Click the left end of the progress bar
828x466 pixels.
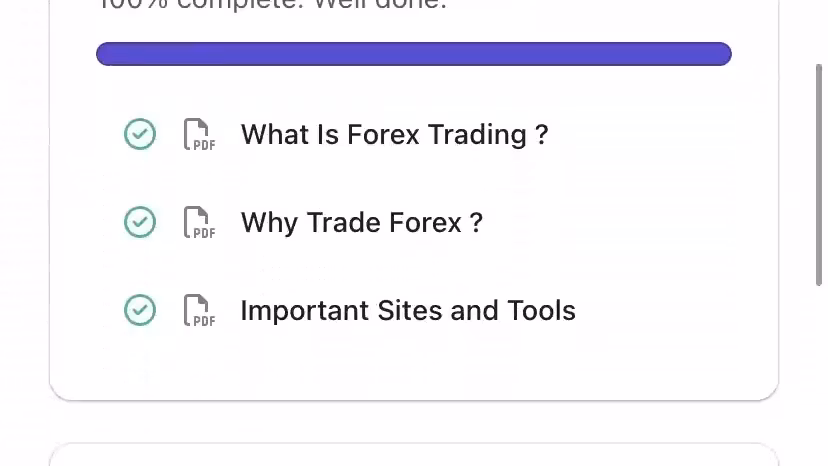(x=104, y=54)
